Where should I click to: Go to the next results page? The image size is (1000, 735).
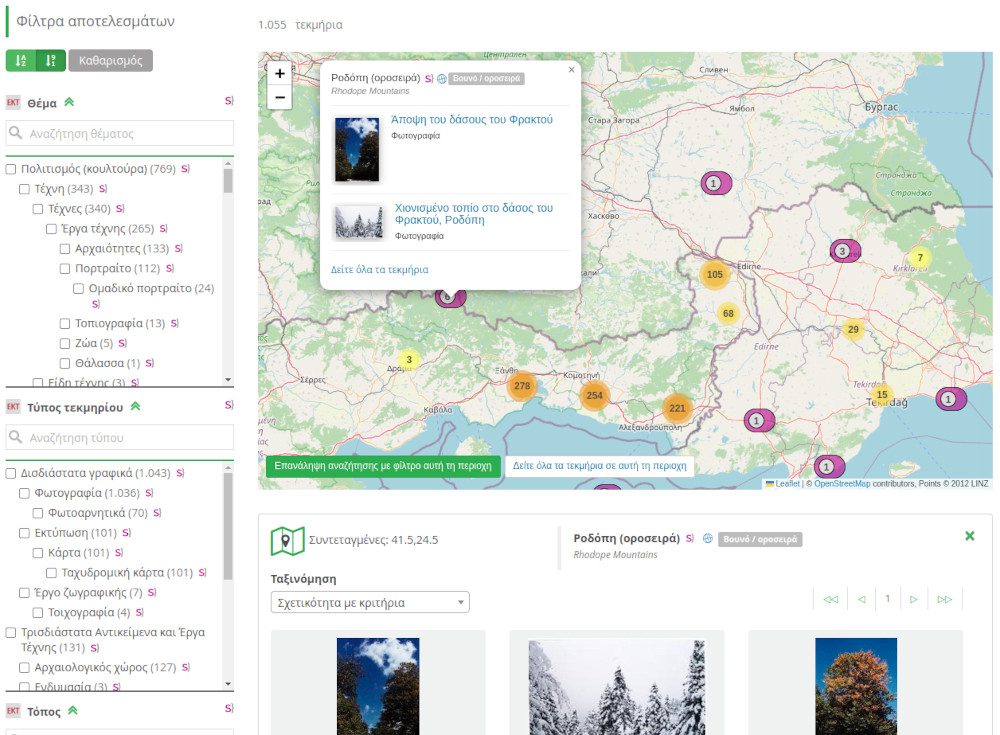click(x=913, y=599)
